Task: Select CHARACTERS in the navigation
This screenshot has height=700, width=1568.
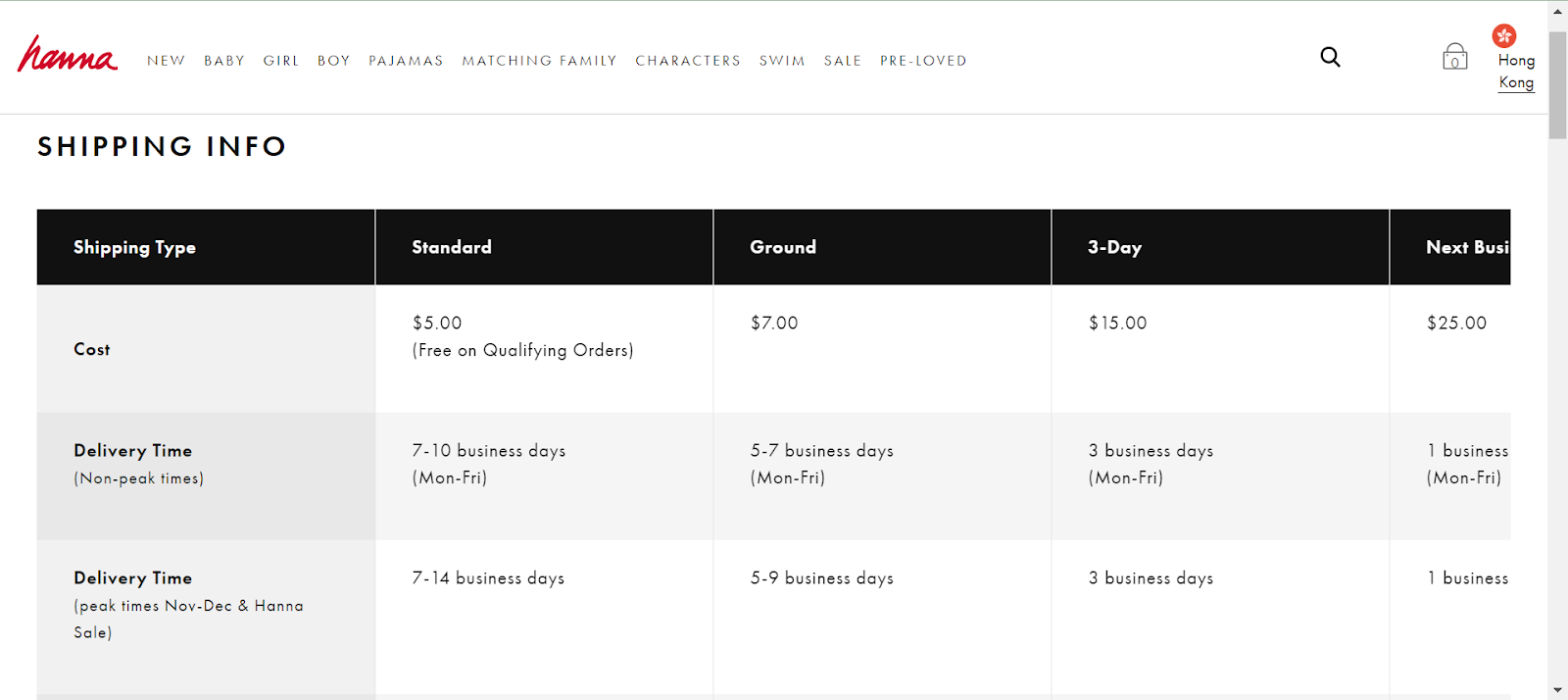Action: point(688,61)
